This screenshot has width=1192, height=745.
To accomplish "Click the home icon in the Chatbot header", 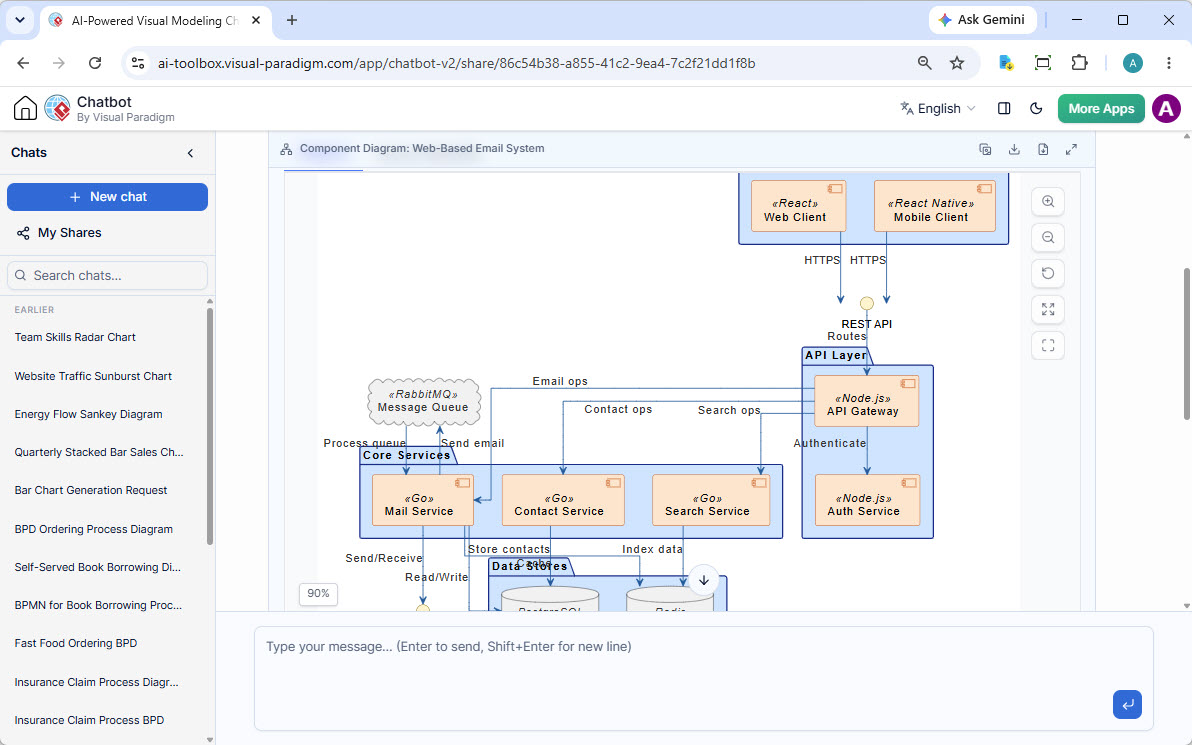I will pyautogui.click(x=25, y=109).
